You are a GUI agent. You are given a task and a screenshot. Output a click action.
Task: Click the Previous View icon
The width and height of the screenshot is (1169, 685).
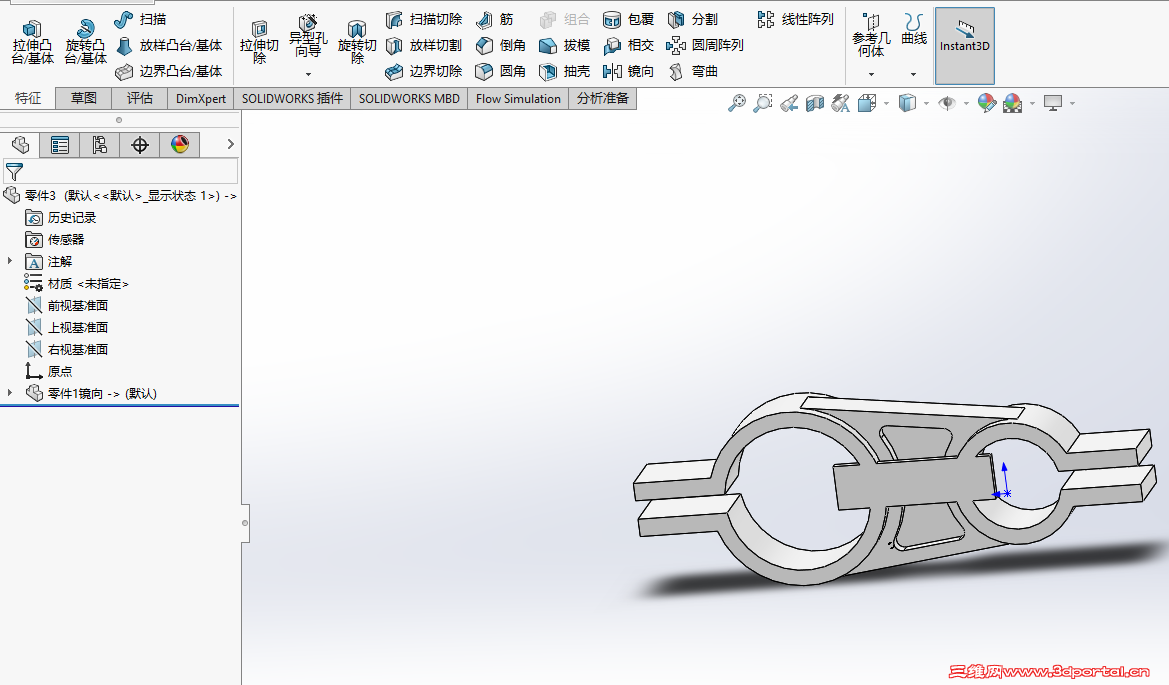[x=789, y=103]
